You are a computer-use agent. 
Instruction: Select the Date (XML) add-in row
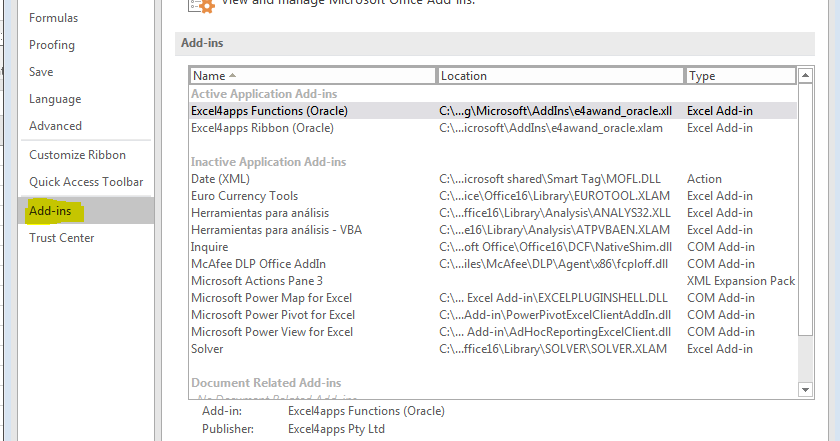(493, 179)
